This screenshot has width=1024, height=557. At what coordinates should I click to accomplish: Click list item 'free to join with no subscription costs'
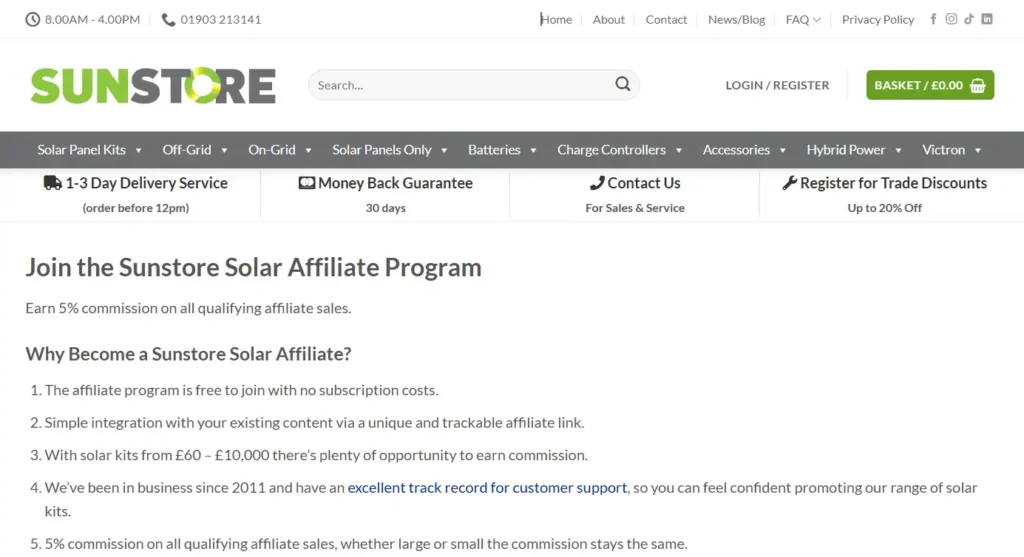click(242, 390)
